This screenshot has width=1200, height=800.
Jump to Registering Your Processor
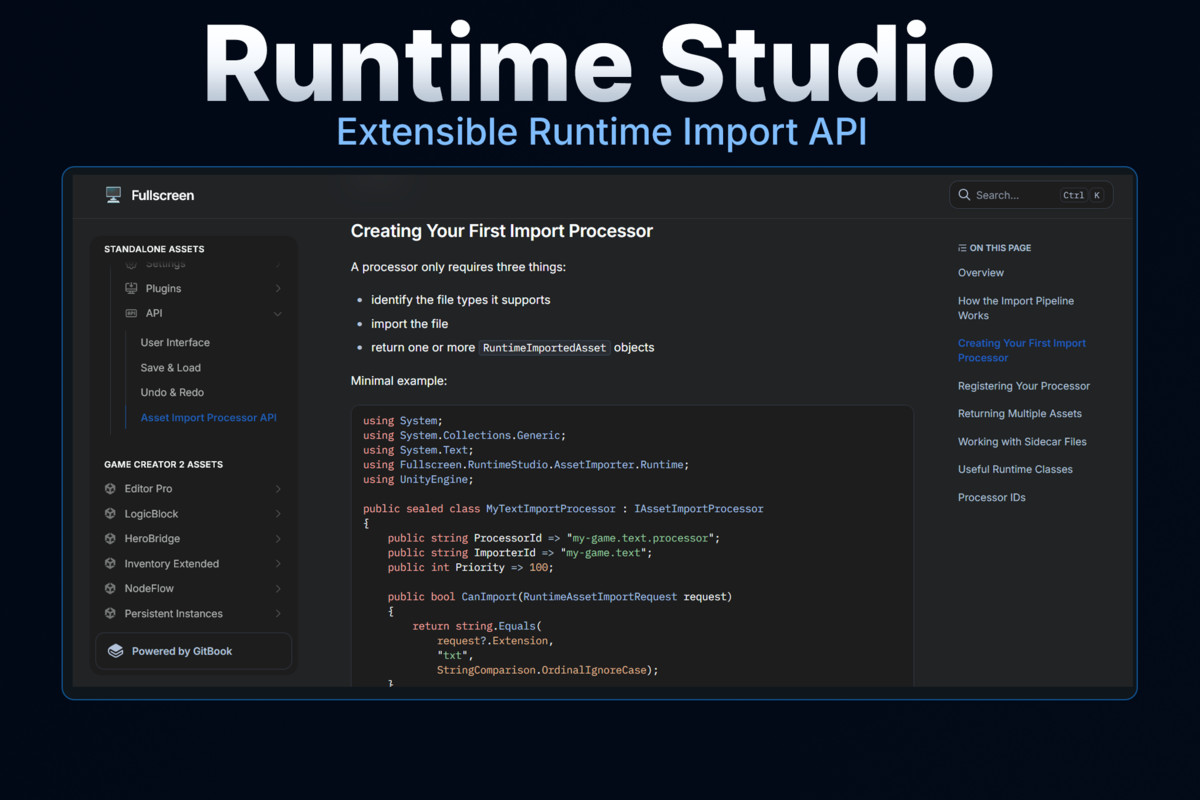(1024, 386)
